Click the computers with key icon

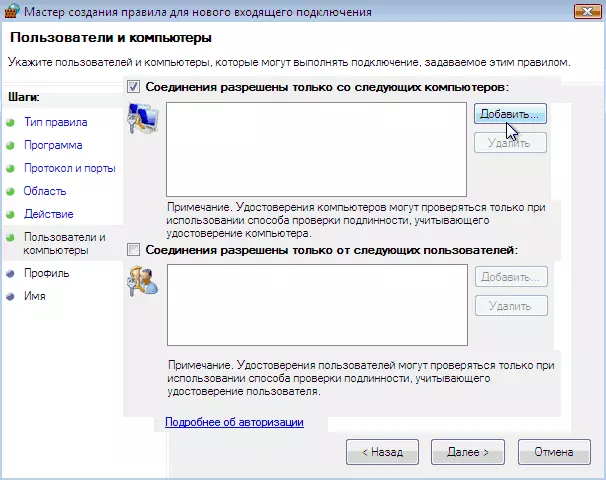[x=143, y=118]
